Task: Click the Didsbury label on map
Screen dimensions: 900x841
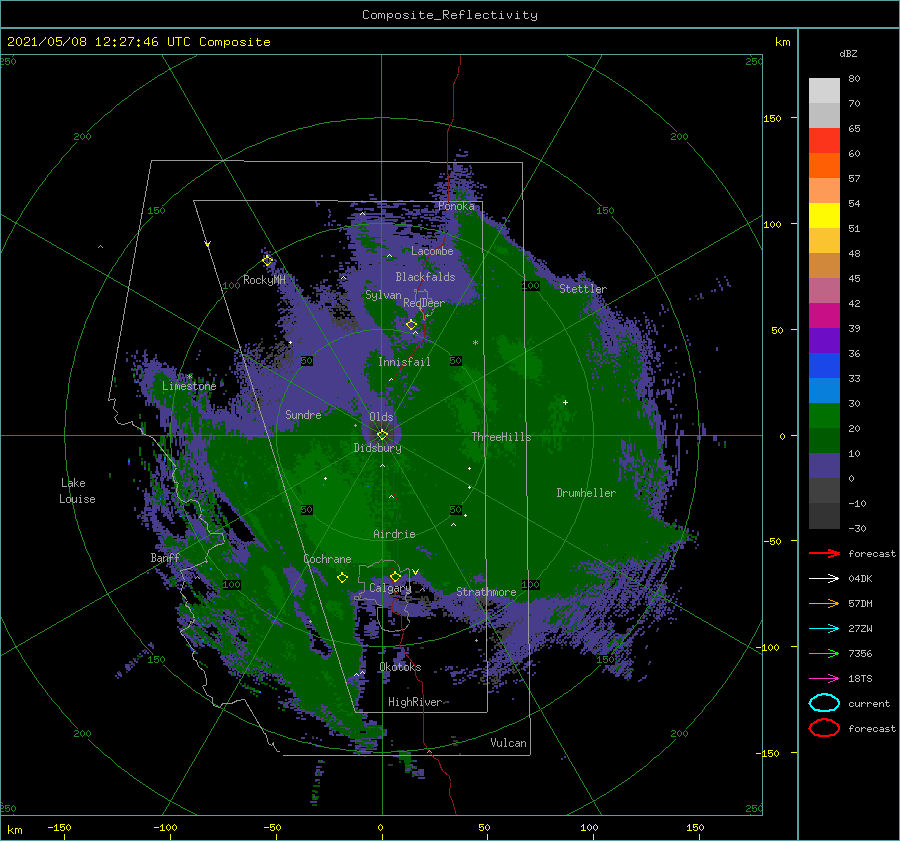Action: pos(377,448)
